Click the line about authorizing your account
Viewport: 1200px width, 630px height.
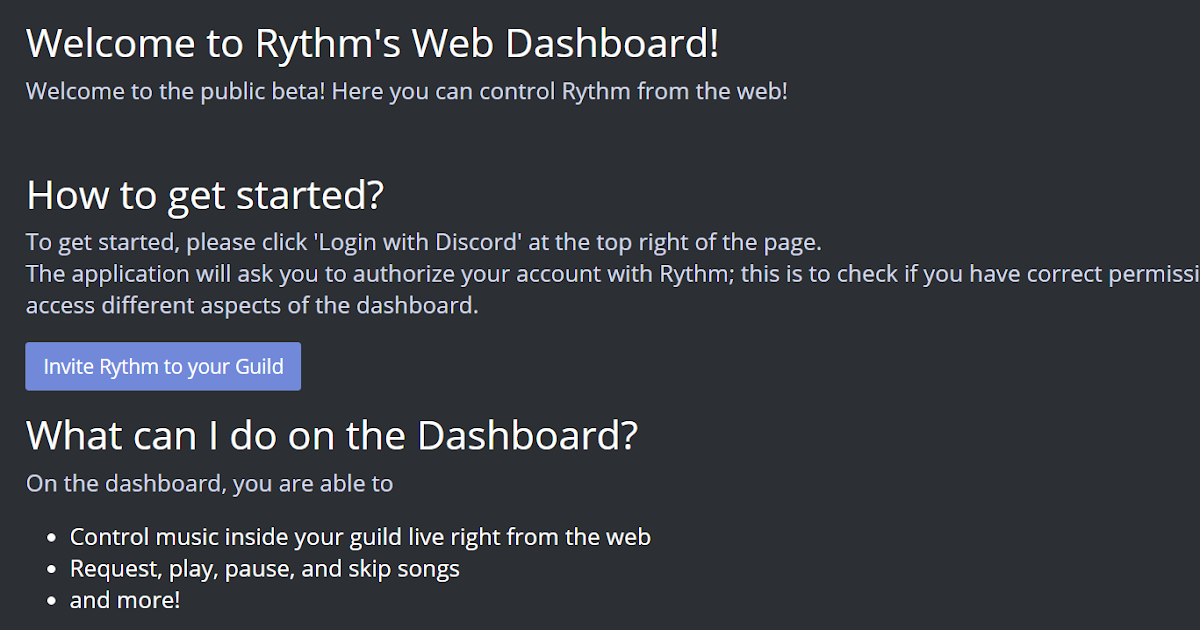[x=613, y=273]
